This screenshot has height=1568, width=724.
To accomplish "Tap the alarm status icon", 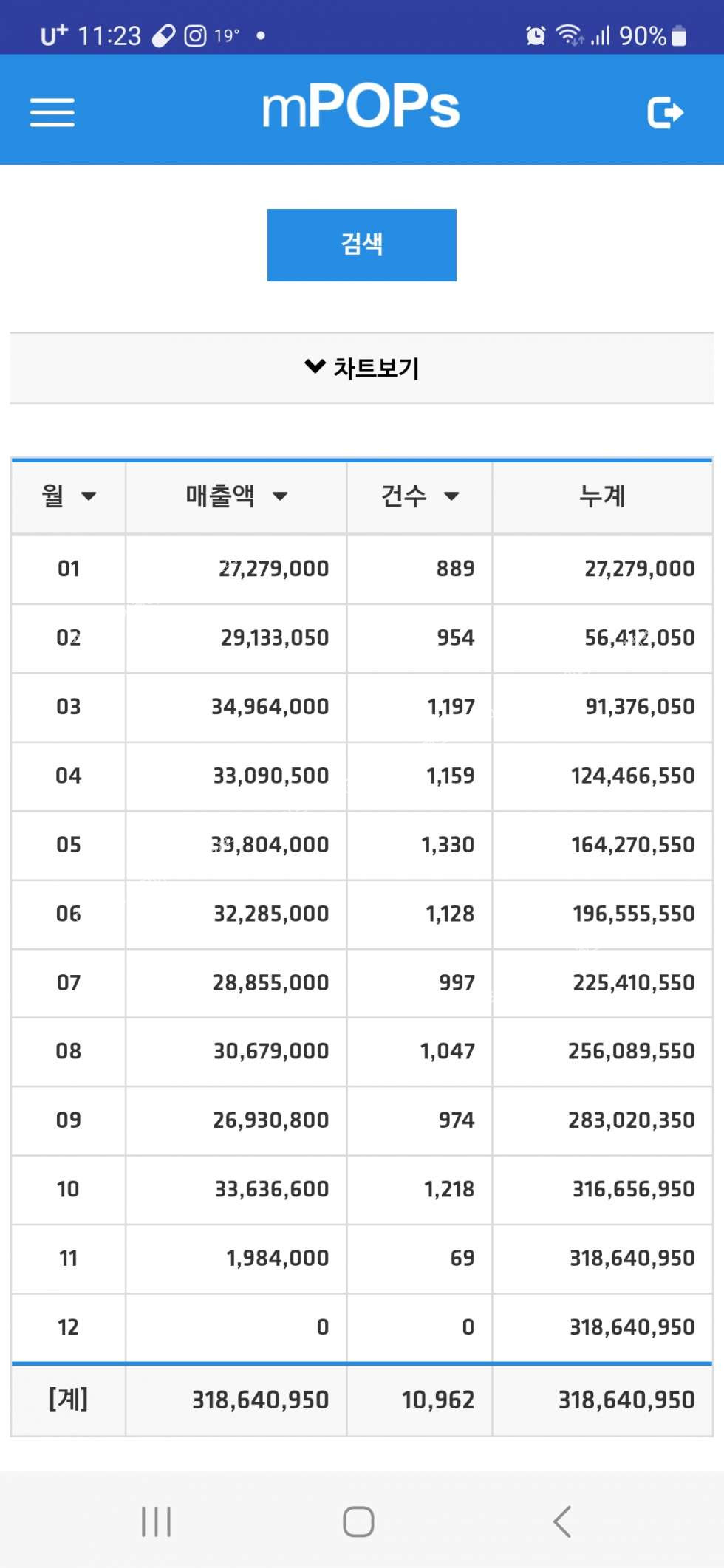I will point(536,35).
